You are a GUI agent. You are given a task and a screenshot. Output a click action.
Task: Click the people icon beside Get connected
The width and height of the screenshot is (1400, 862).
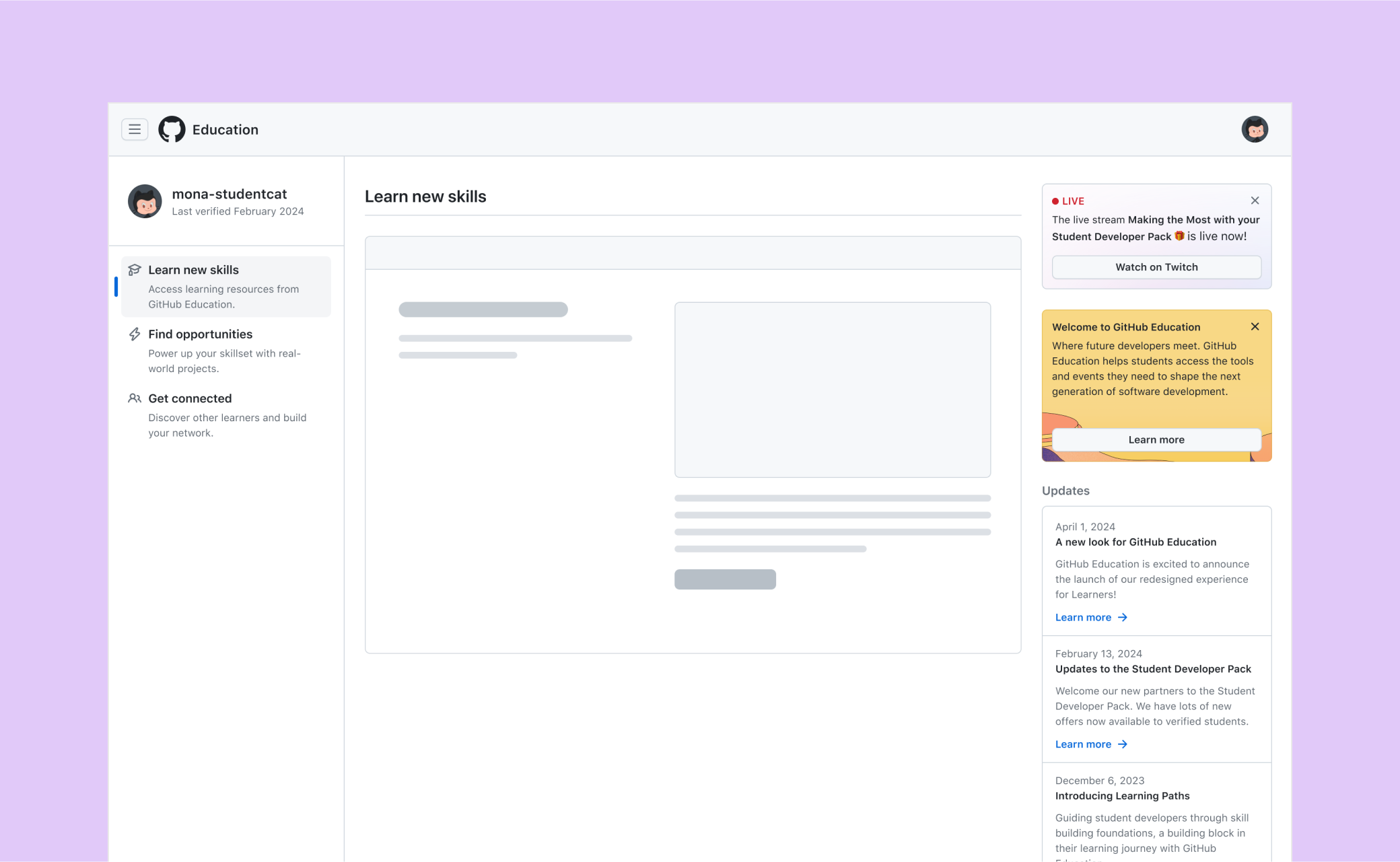pos(135,398)
